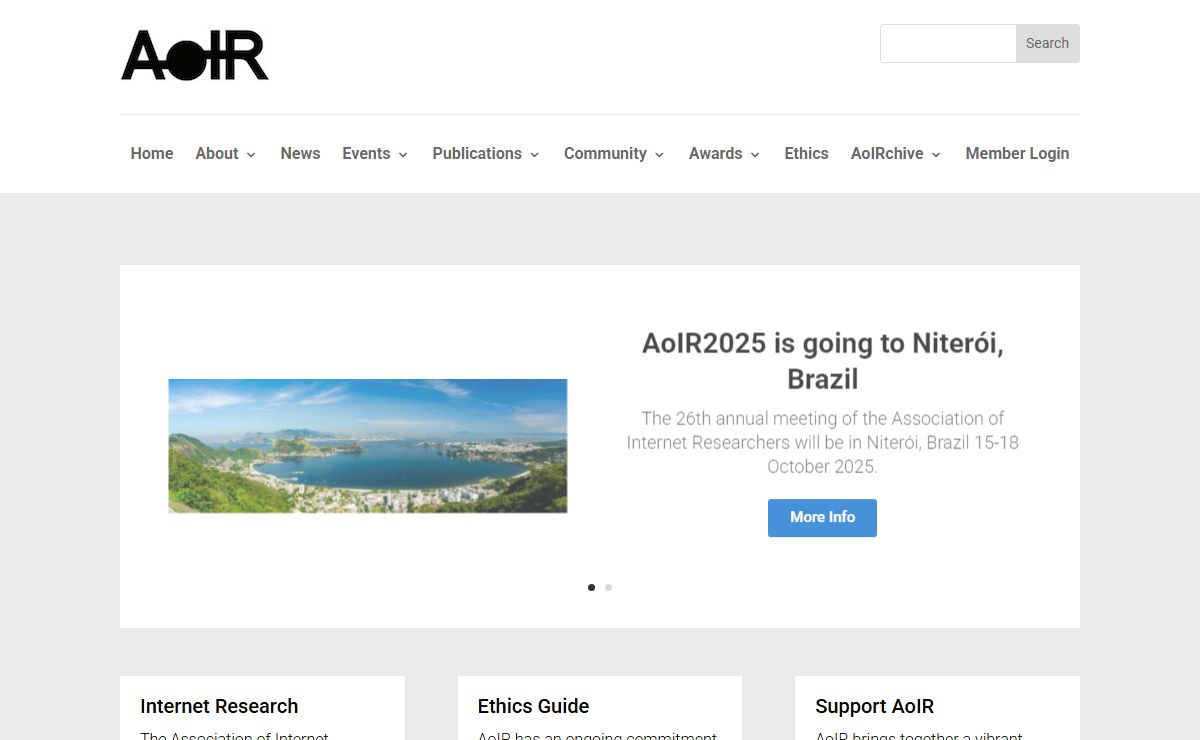
Task: Open the News page
Action: click(x=300, y=153)
